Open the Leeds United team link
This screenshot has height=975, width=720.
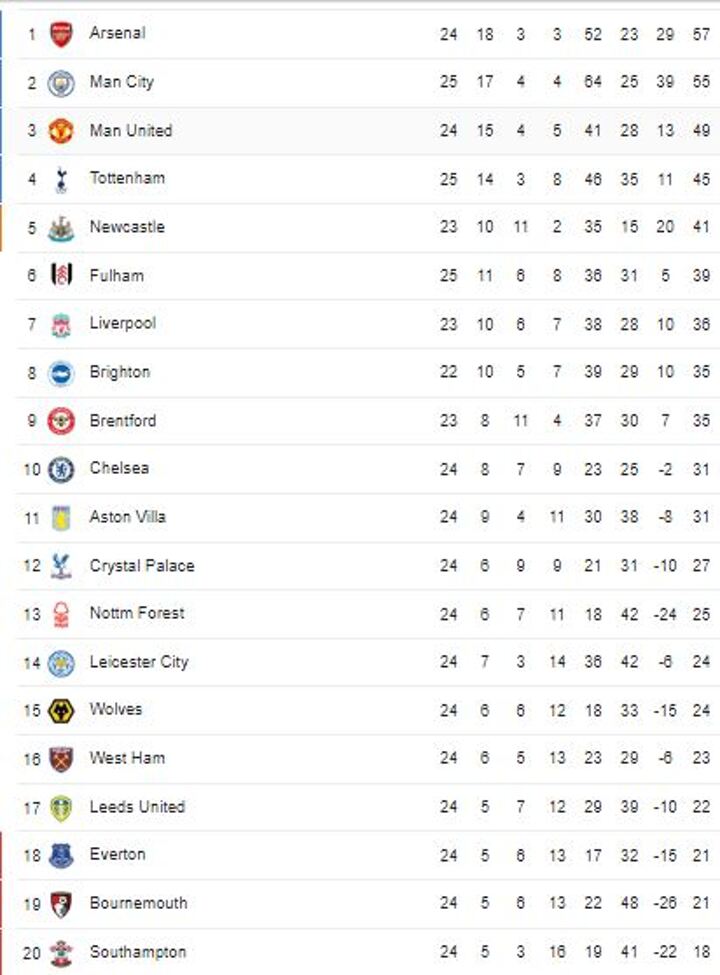137,806
